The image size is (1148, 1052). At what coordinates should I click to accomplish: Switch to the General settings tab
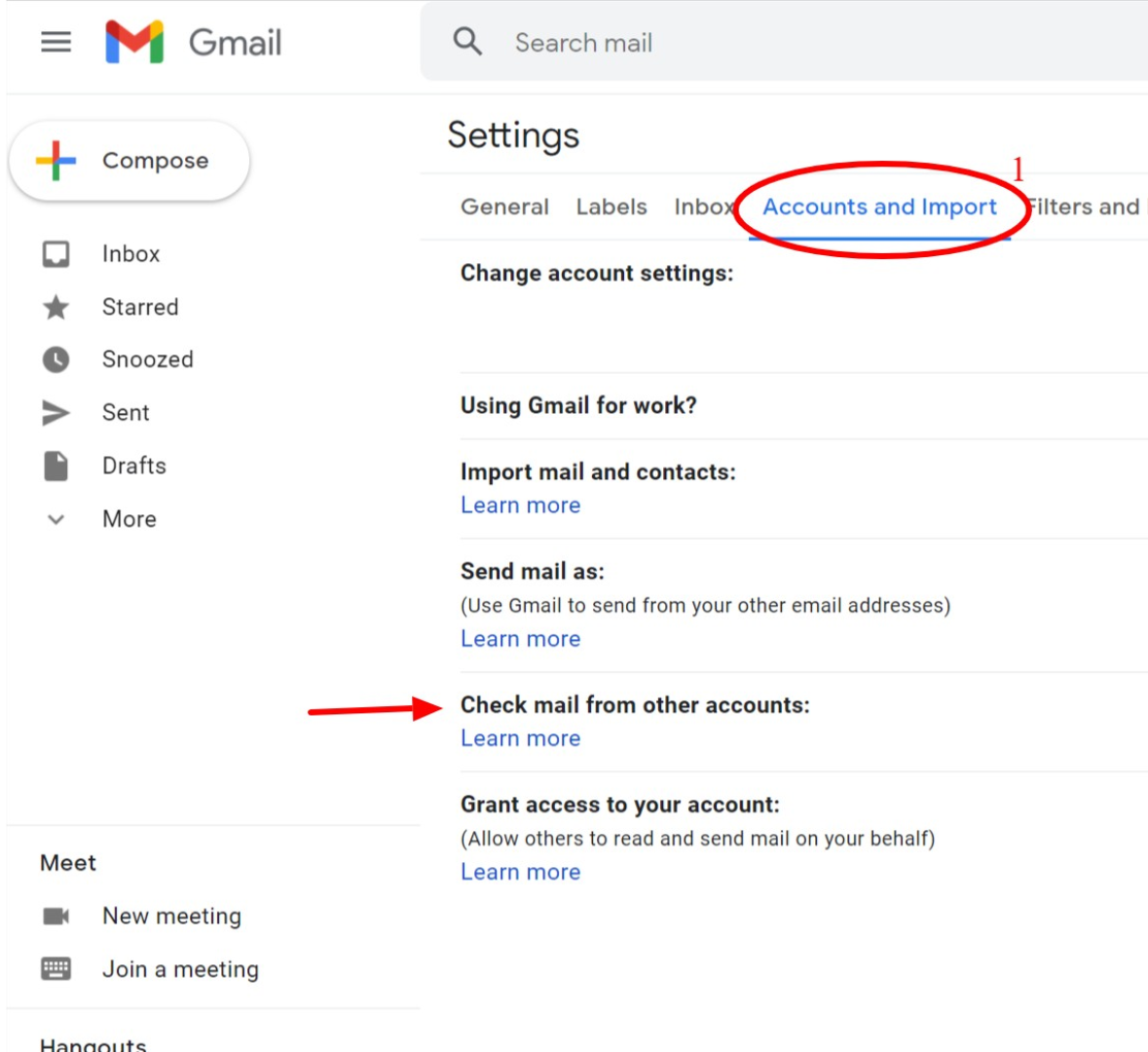[x=504, y=207]
